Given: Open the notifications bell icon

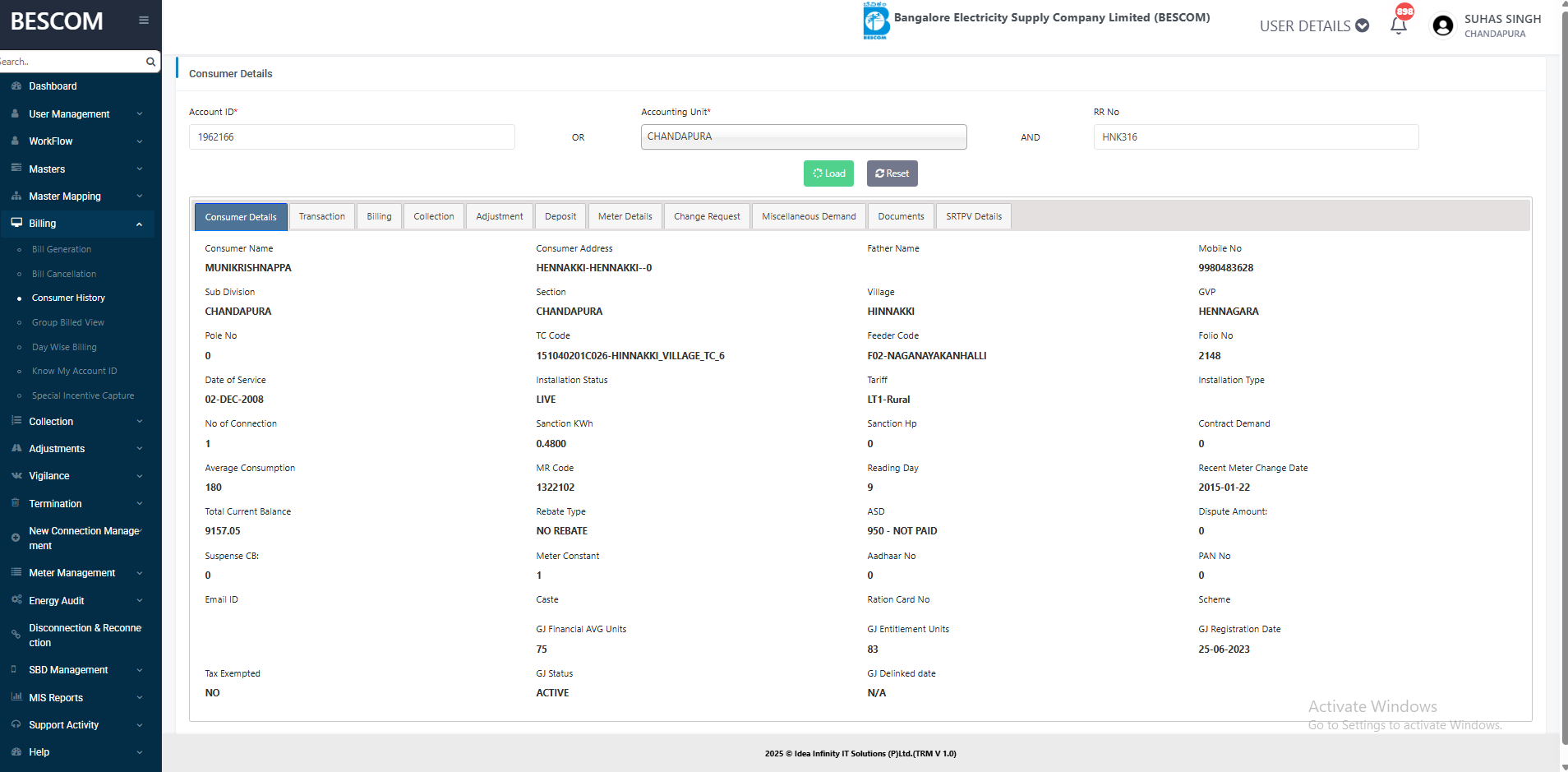Looking at the screenshot, I should click(1399, 25).
